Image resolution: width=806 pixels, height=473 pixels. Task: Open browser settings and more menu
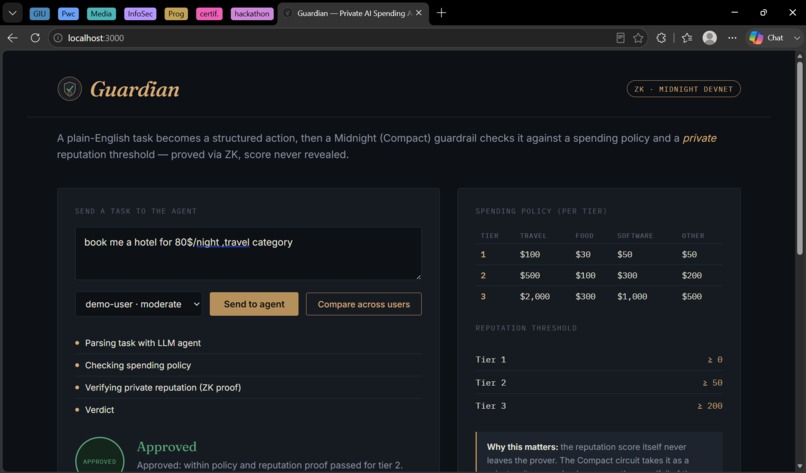tap(732, 38)
